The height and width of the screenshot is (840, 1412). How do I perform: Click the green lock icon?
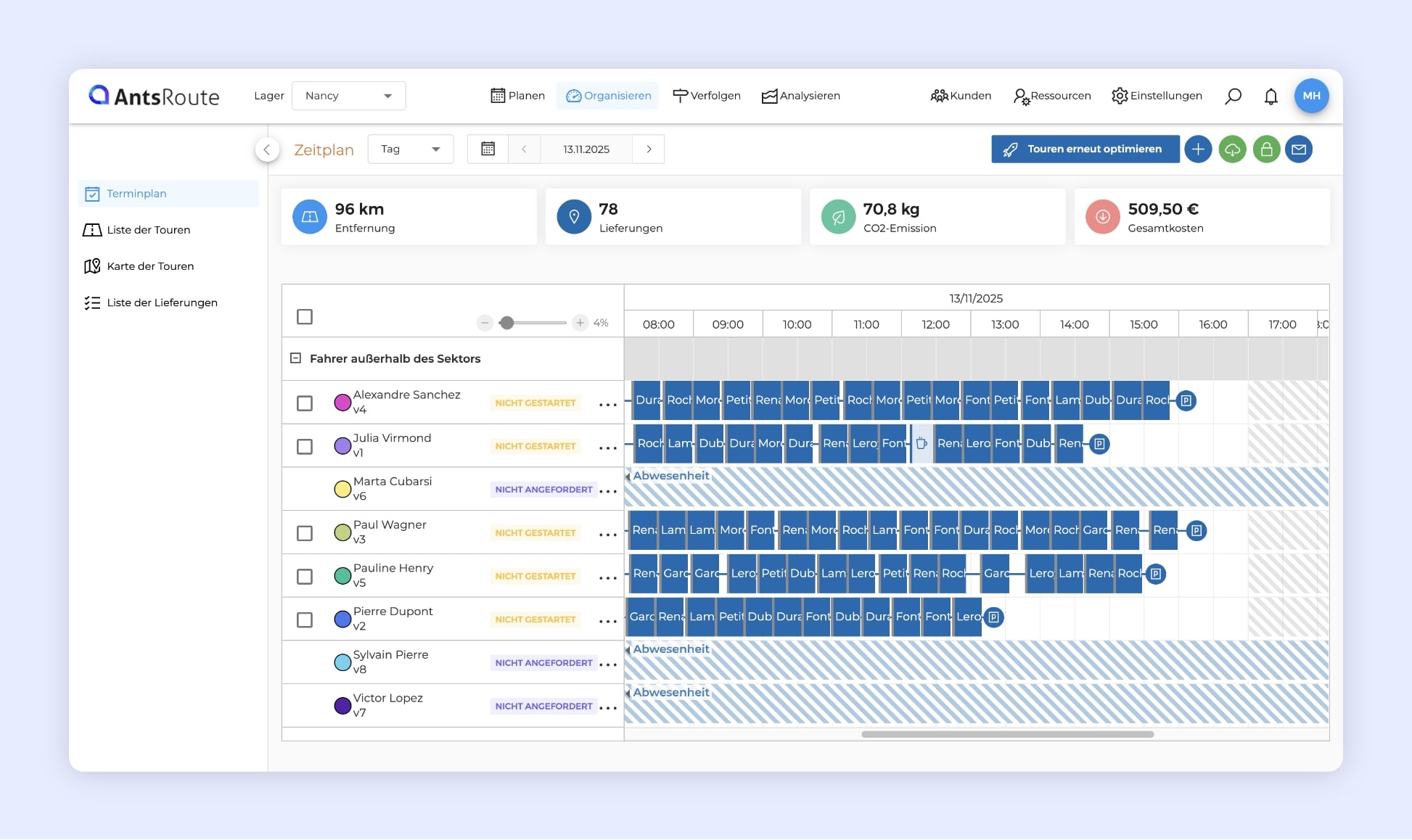(x=1266, y=149)
